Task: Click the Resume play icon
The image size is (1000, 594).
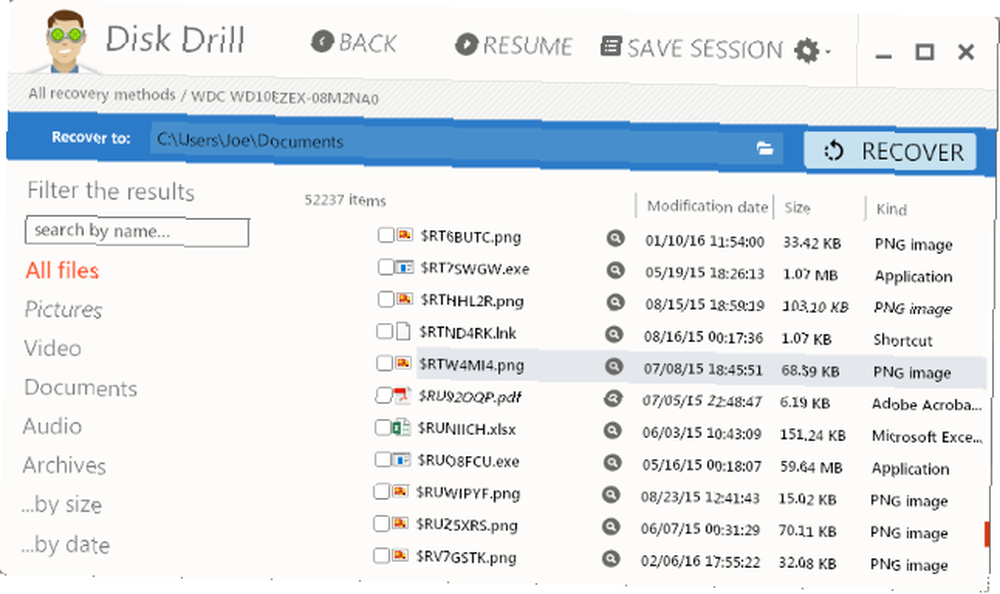Action: (x=466, y=44)
